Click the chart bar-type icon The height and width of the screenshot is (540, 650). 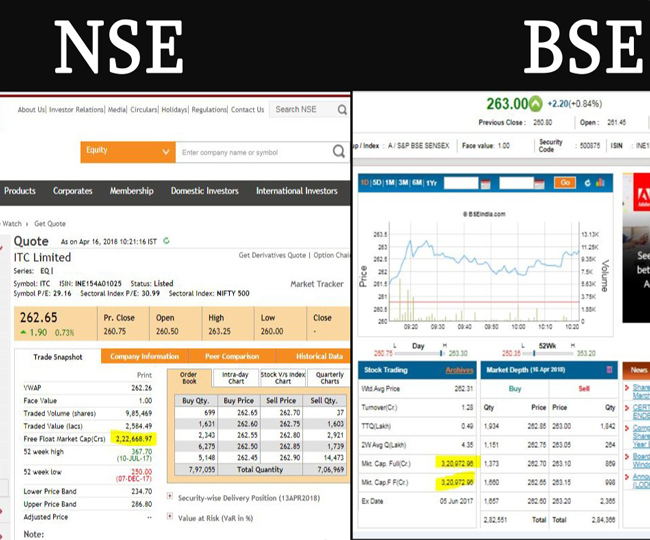[601, 183]
